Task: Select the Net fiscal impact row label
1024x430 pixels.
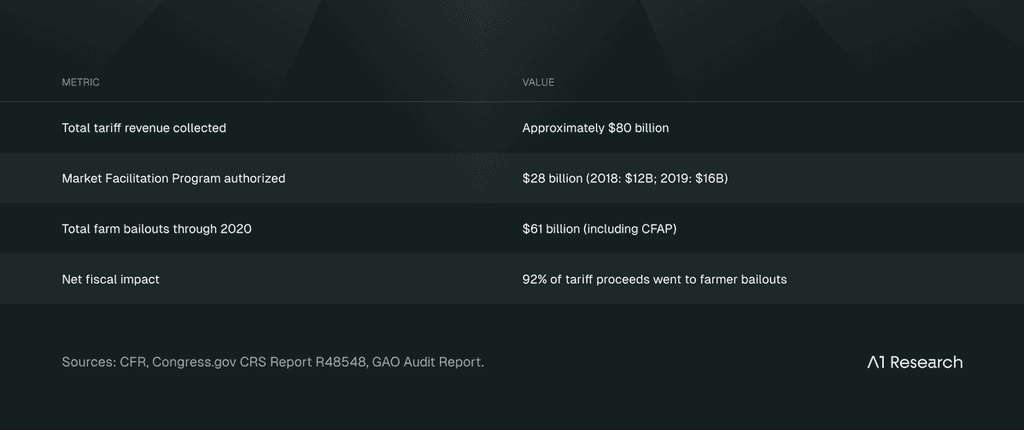Action: point(110,279)
